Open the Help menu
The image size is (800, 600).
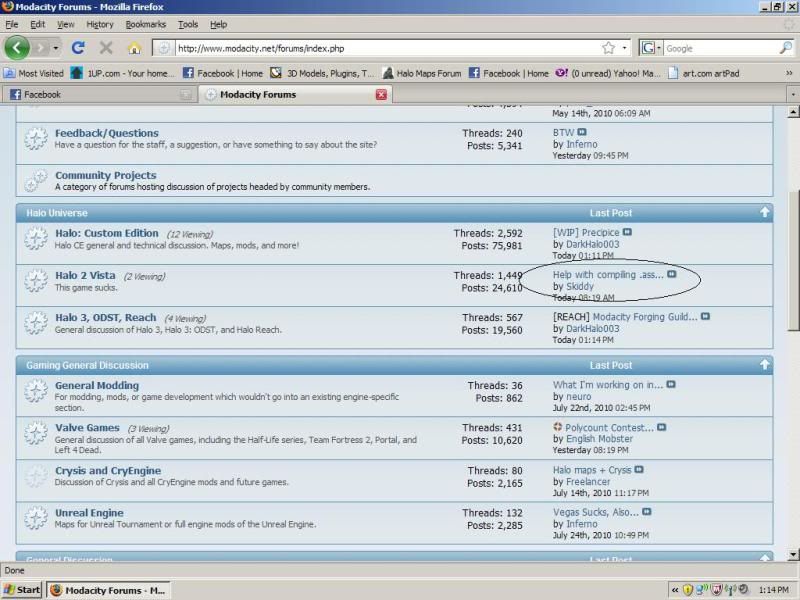(218, 24)
